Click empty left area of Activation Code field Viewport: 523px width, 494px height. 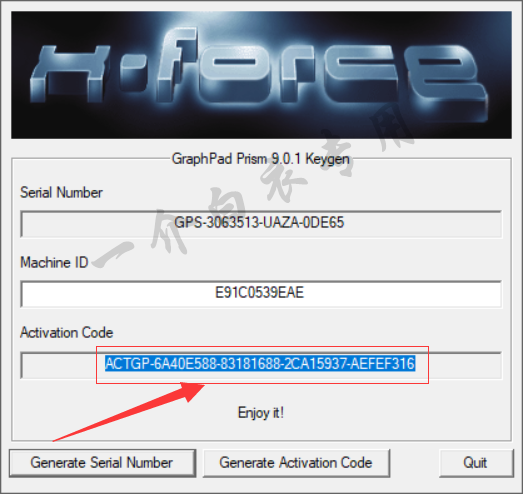[58, 365]
